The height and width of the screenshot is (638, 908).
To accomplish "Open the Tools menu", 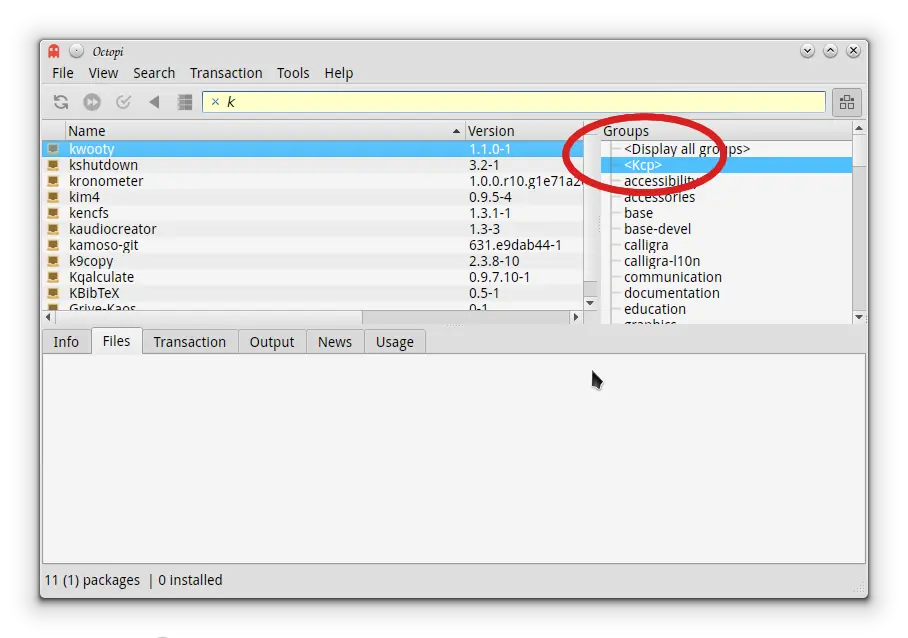I will [x=293, y=73].
